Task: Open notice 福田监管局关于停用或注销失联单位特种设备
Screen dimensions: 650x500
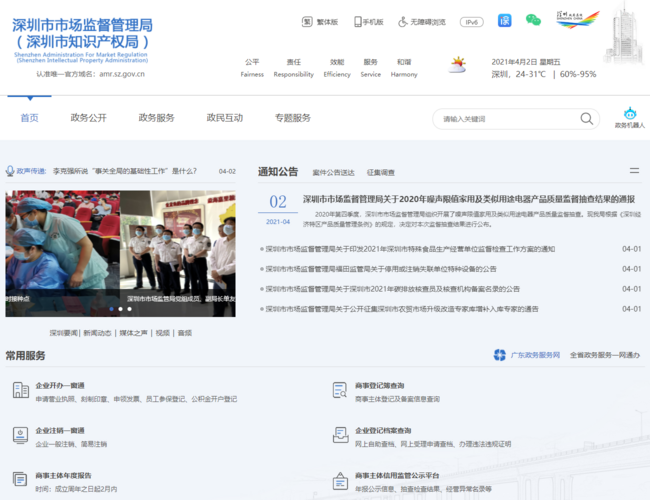Action: tap(381, 269)
